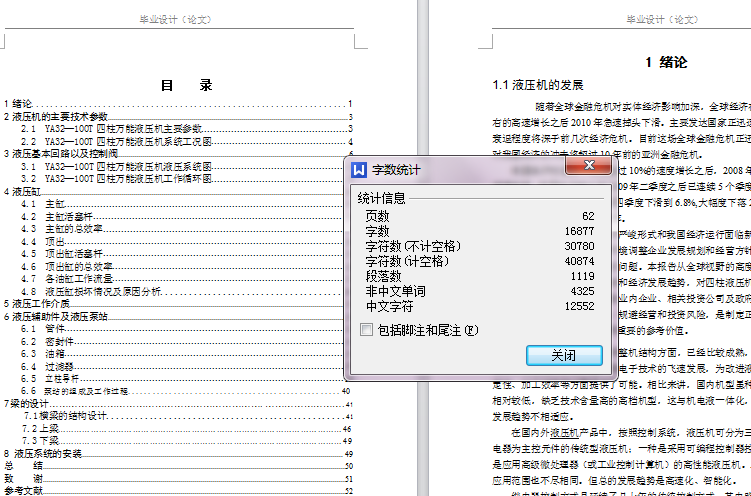Click left page header 毕业设计（论文）

(175, 20)
